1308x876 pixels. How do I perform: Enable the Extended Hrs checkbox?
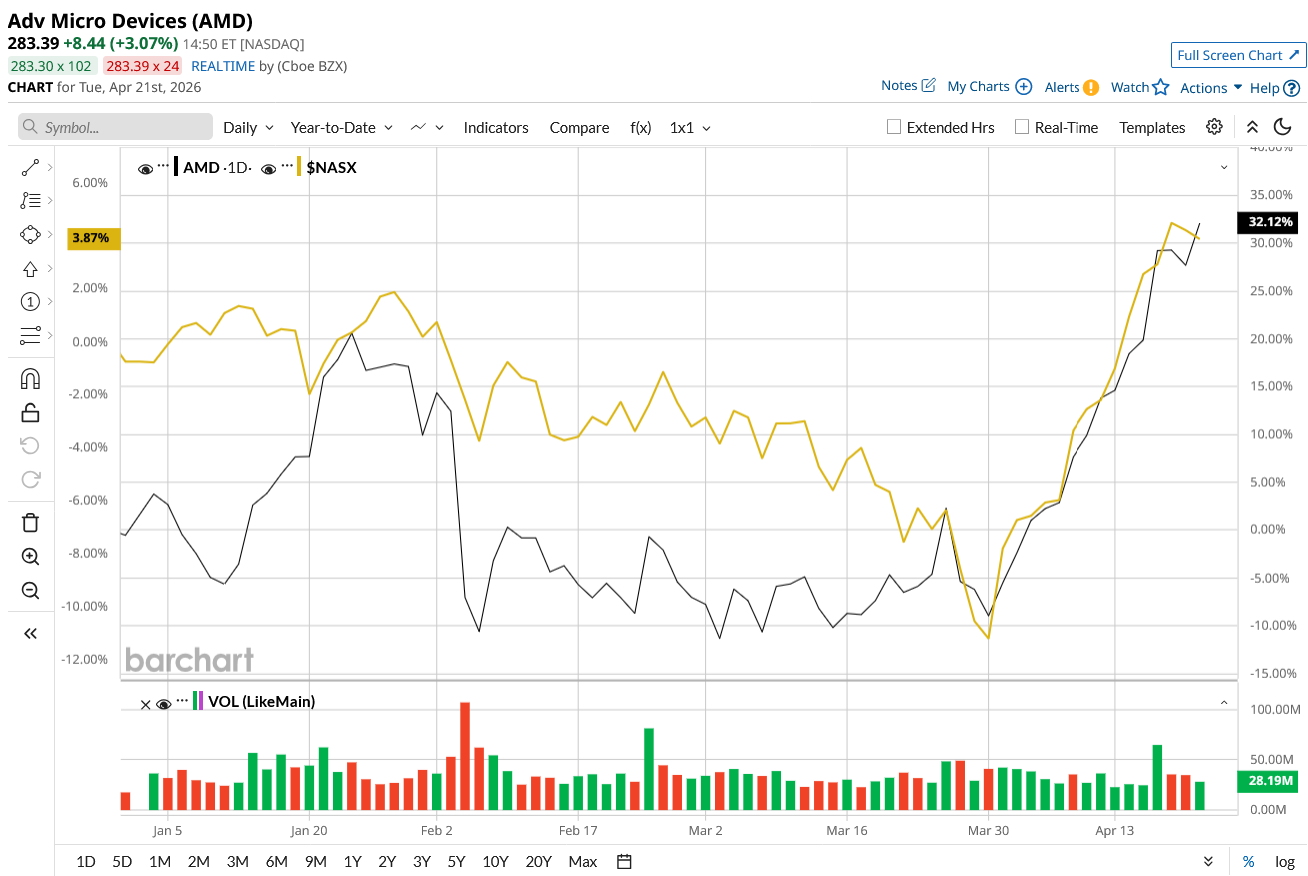pos(895,127)
